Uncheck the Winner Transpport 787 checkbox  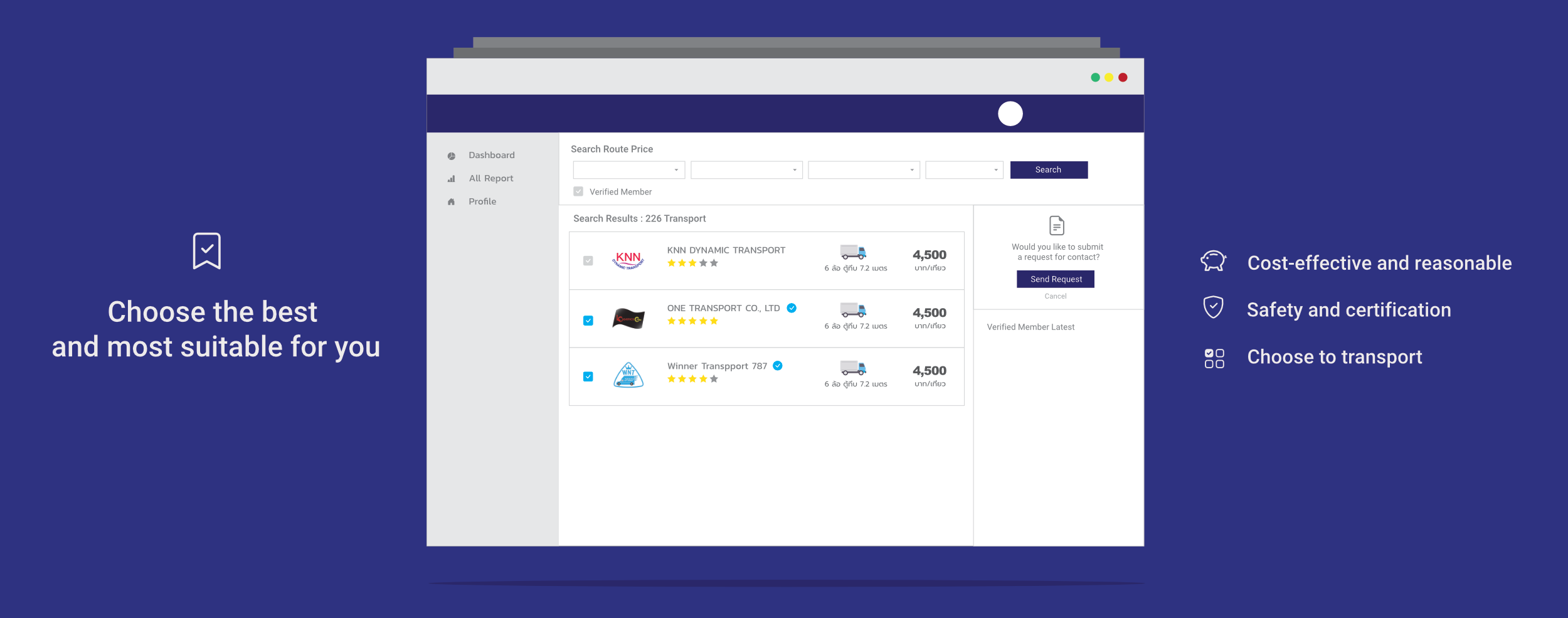[588, 376]
